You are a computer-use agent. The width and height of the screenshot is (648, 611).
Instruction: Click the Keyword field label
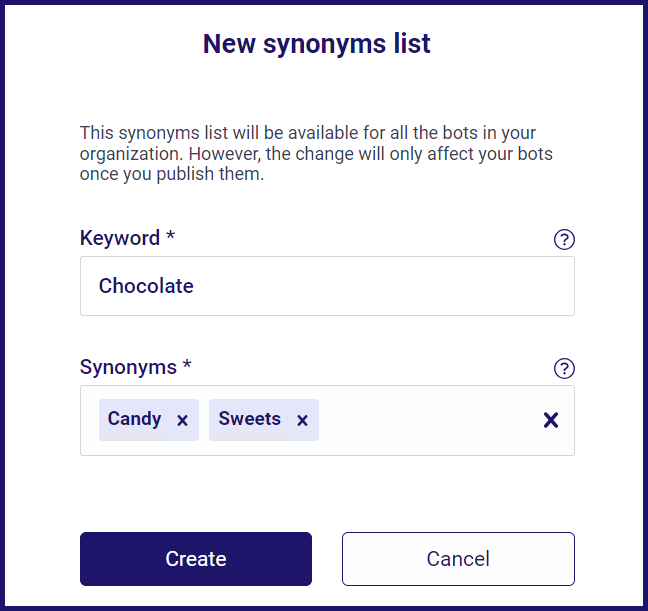[120, 238]
